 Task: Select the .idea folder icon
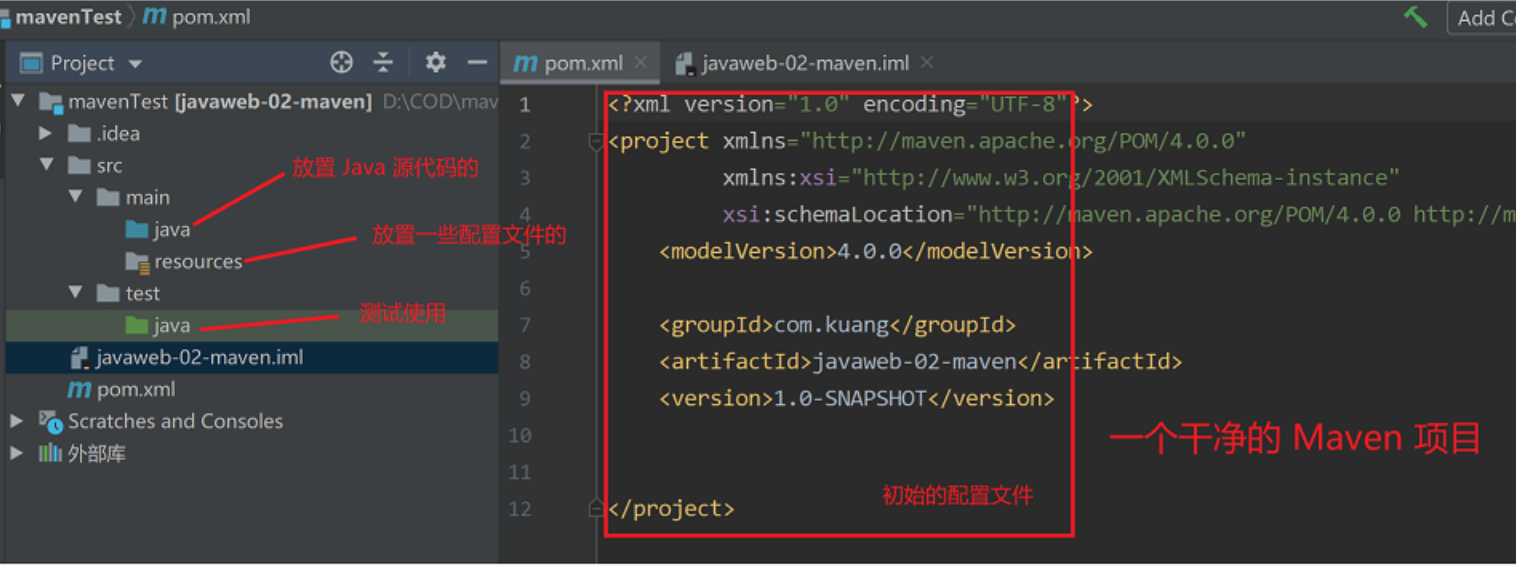[79, 133]
